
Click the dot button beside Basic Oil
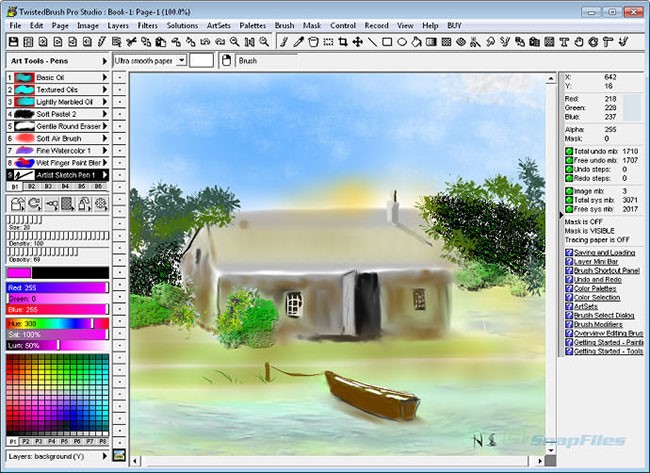pyautogui.click(x=119, y=77)
